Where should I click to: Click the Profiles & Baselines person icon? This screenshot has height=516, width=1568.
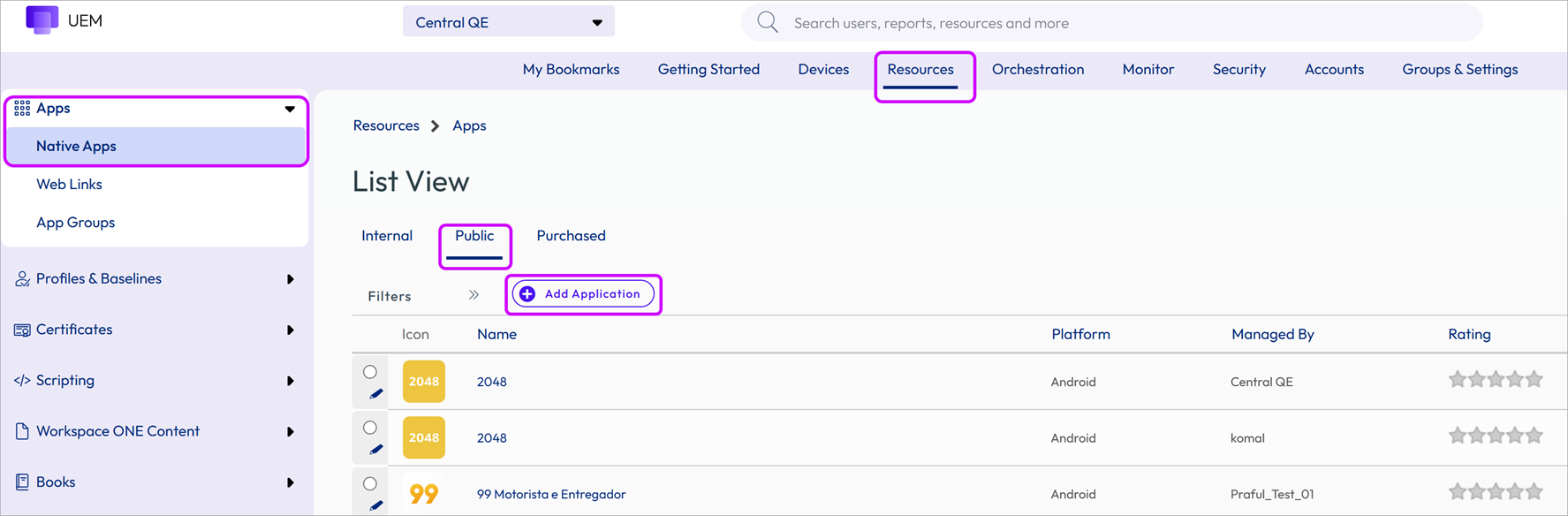pyautogui.click(x=22, y=279)
